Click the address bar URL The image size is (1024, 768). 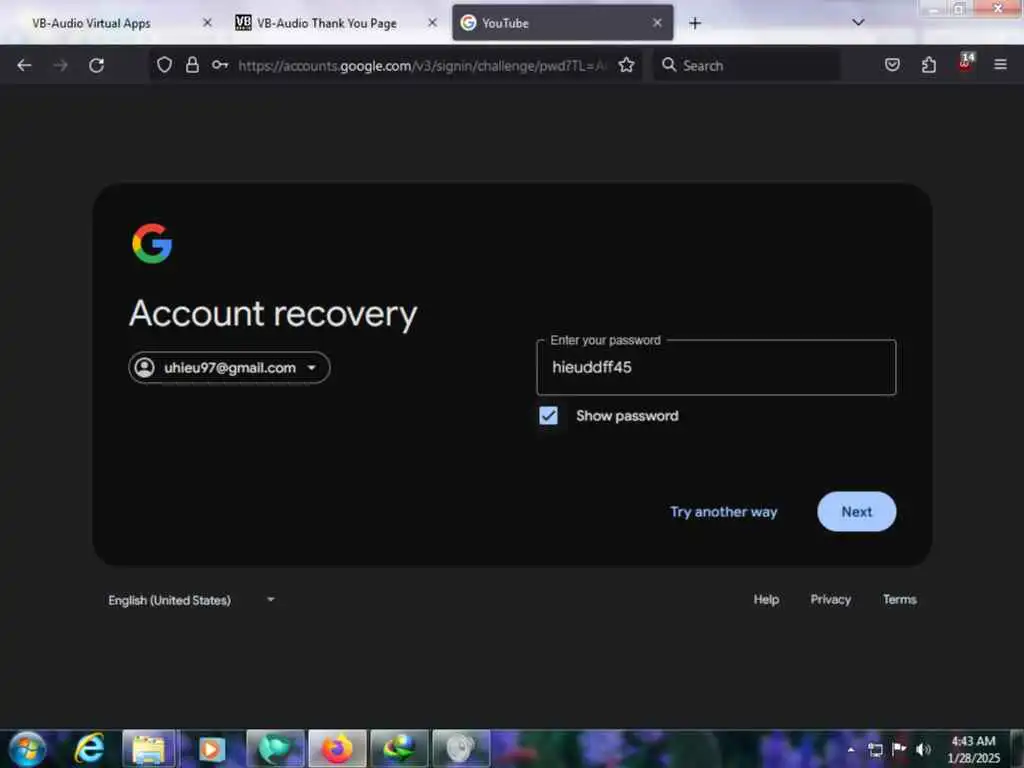coord(423,65)
